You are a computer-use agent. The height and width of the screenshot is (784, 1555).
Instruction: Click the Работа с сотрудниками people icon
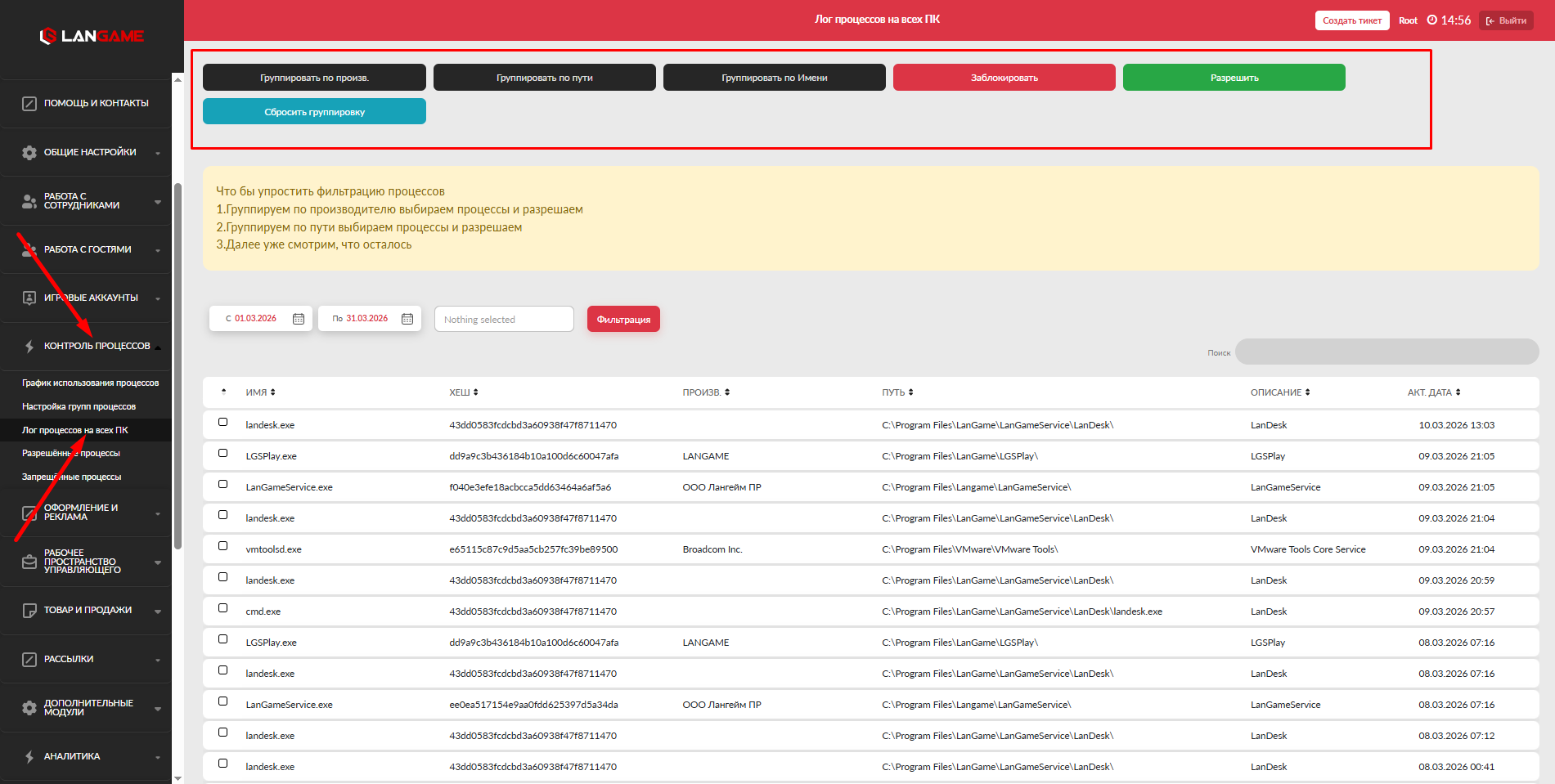point(29,201)
